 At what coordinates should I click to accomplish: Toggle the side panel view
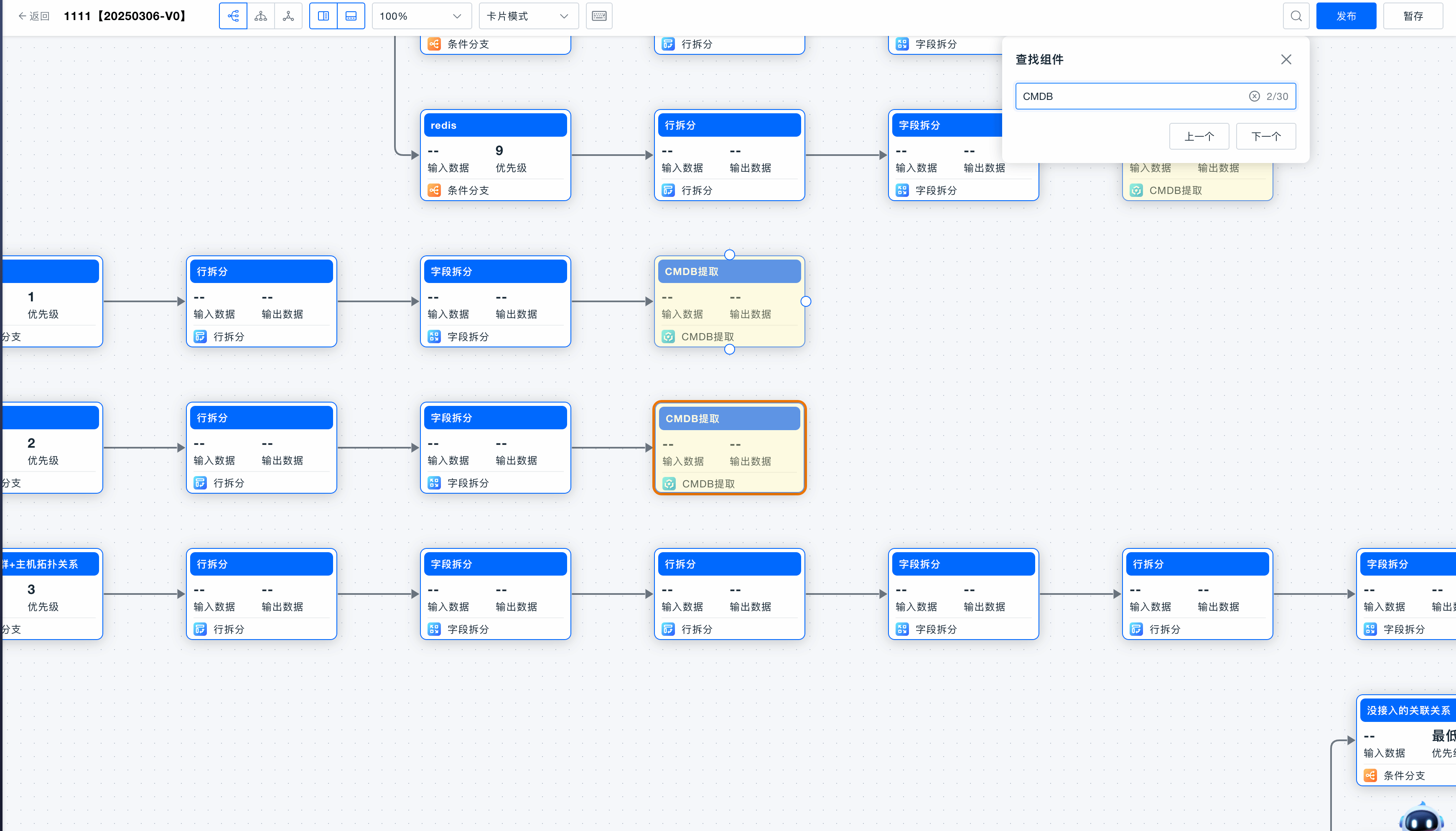(323, 16)
